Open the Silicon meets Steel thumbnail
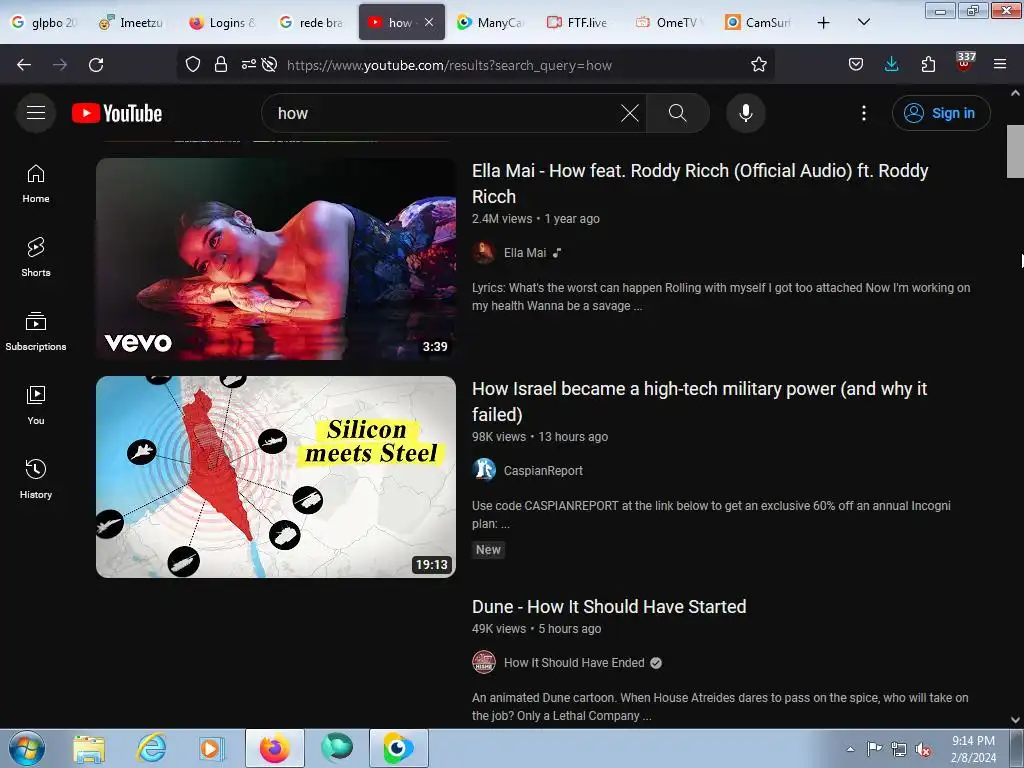This screenshot has width=1024, height=768. tap(276, 477)
